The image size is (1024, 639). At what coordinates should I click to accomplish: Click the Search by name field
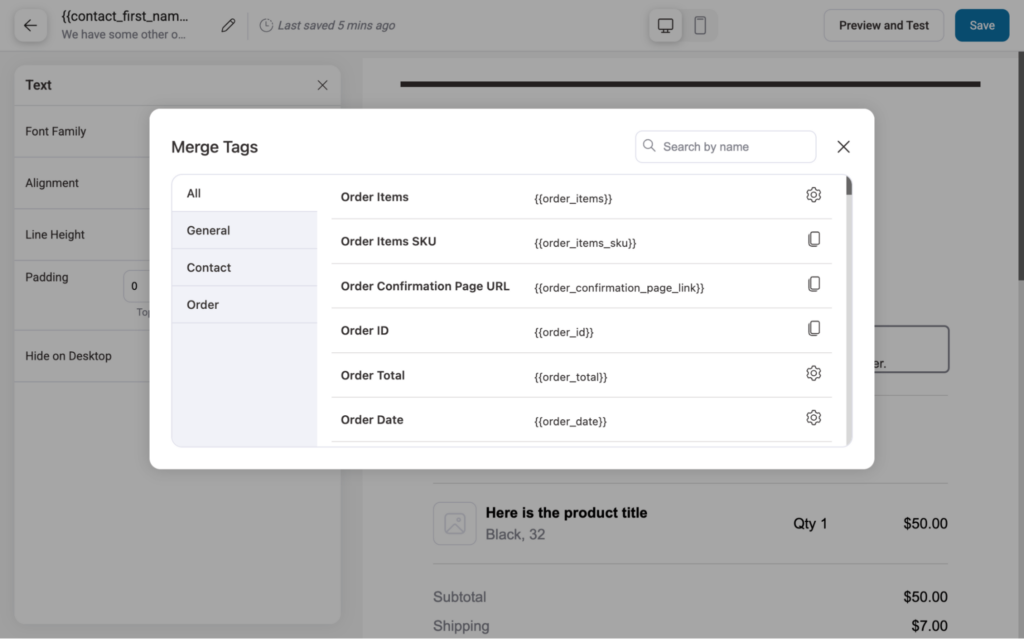[725, 146]
